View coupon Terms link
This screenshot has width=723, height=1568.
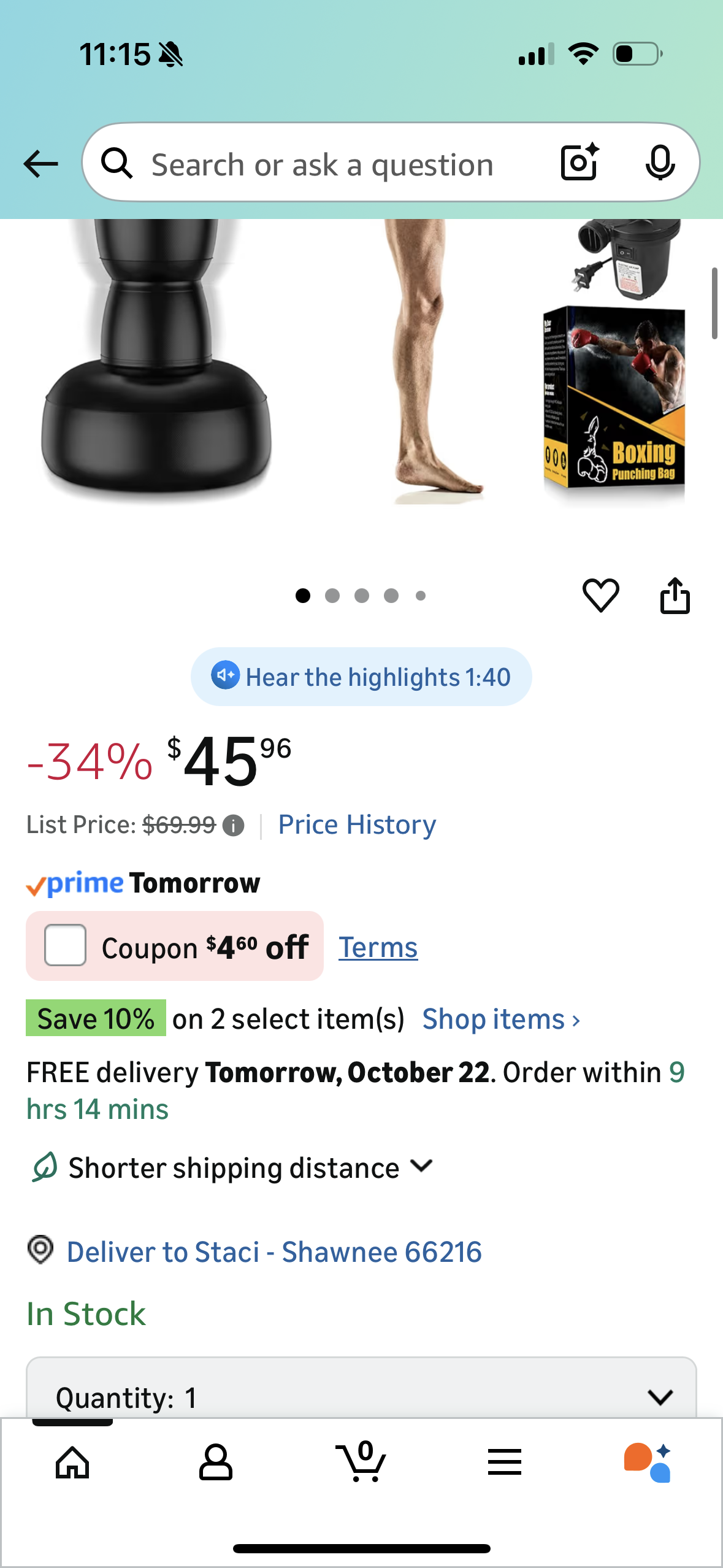click(378, 948)
